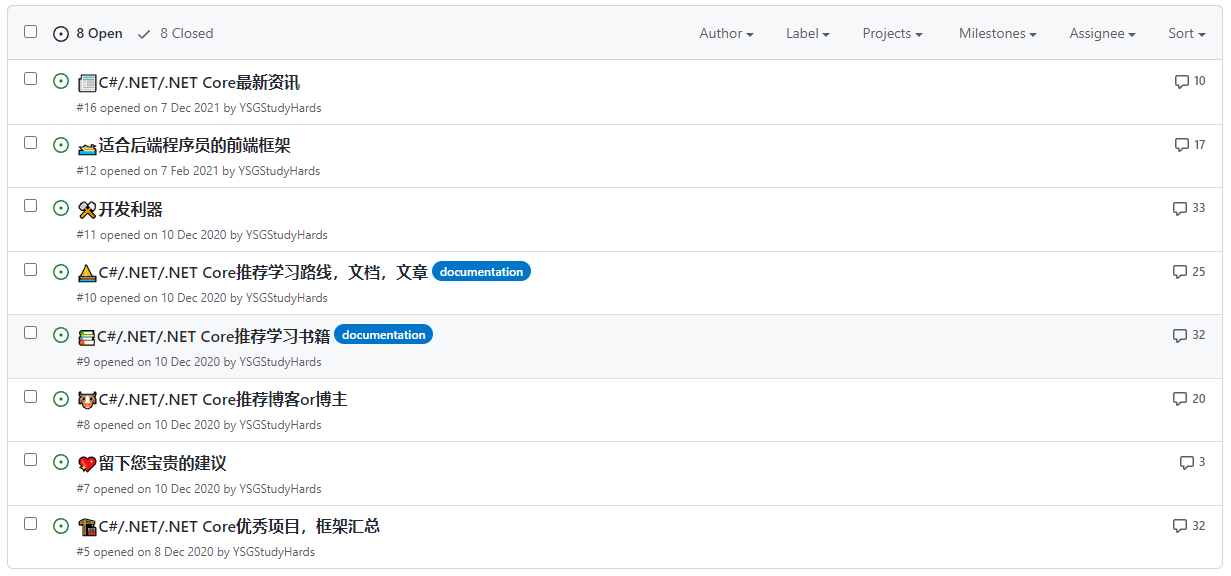The height and width of the screenshot is (576, 1231).
Task: Click the open issue icon beside 留下您宝贵的建议
Action: coord(61,462)
